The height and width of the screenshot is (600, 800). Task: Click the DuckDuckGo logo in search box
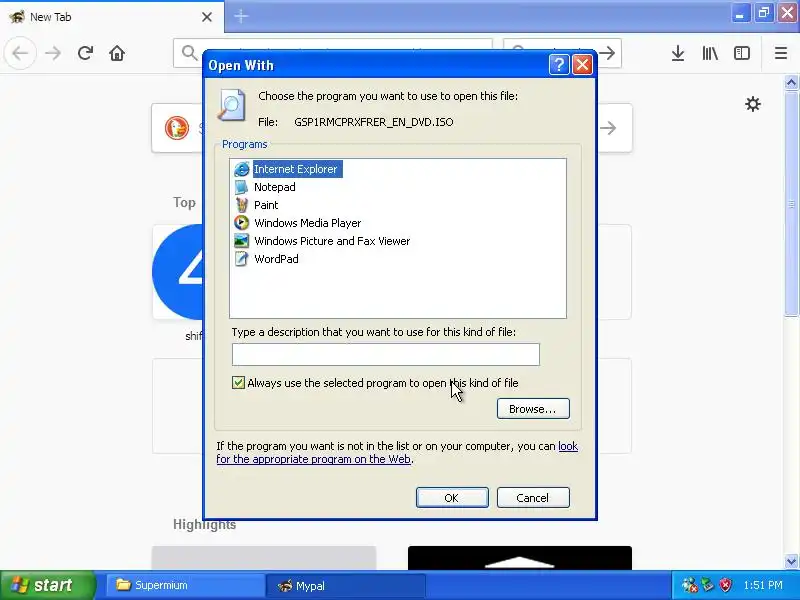coord(177,128)
